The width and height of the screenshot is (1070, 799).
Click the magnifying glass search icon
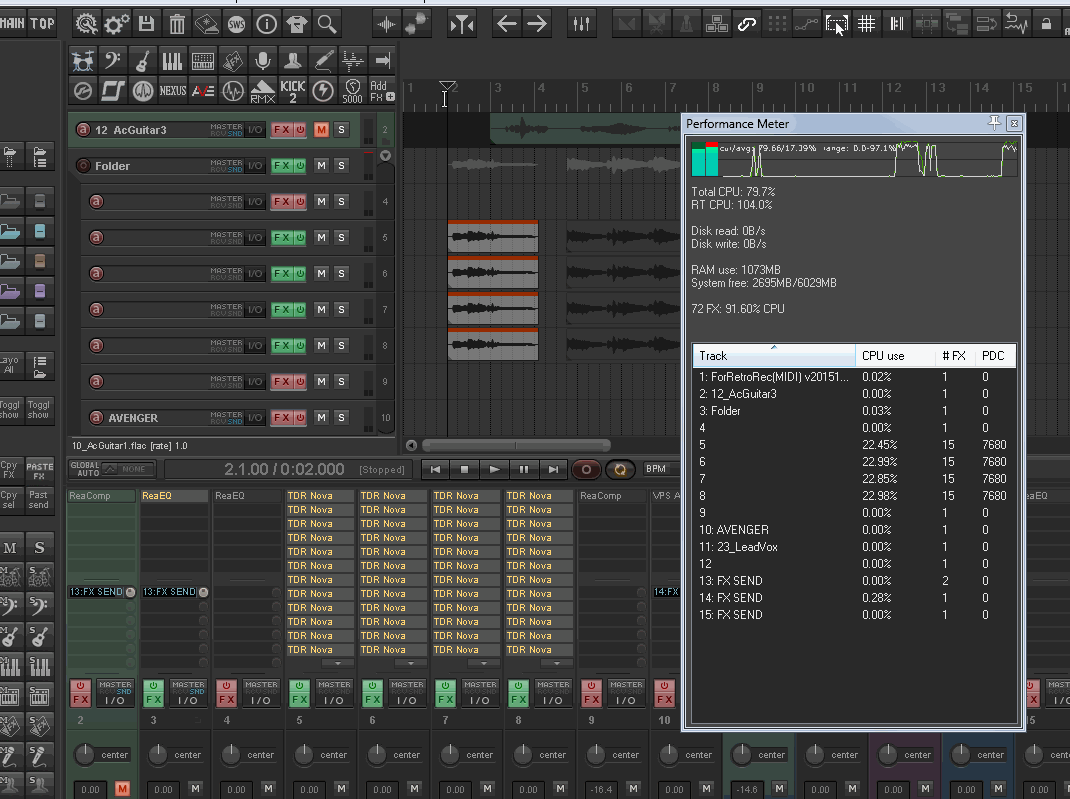327,24
